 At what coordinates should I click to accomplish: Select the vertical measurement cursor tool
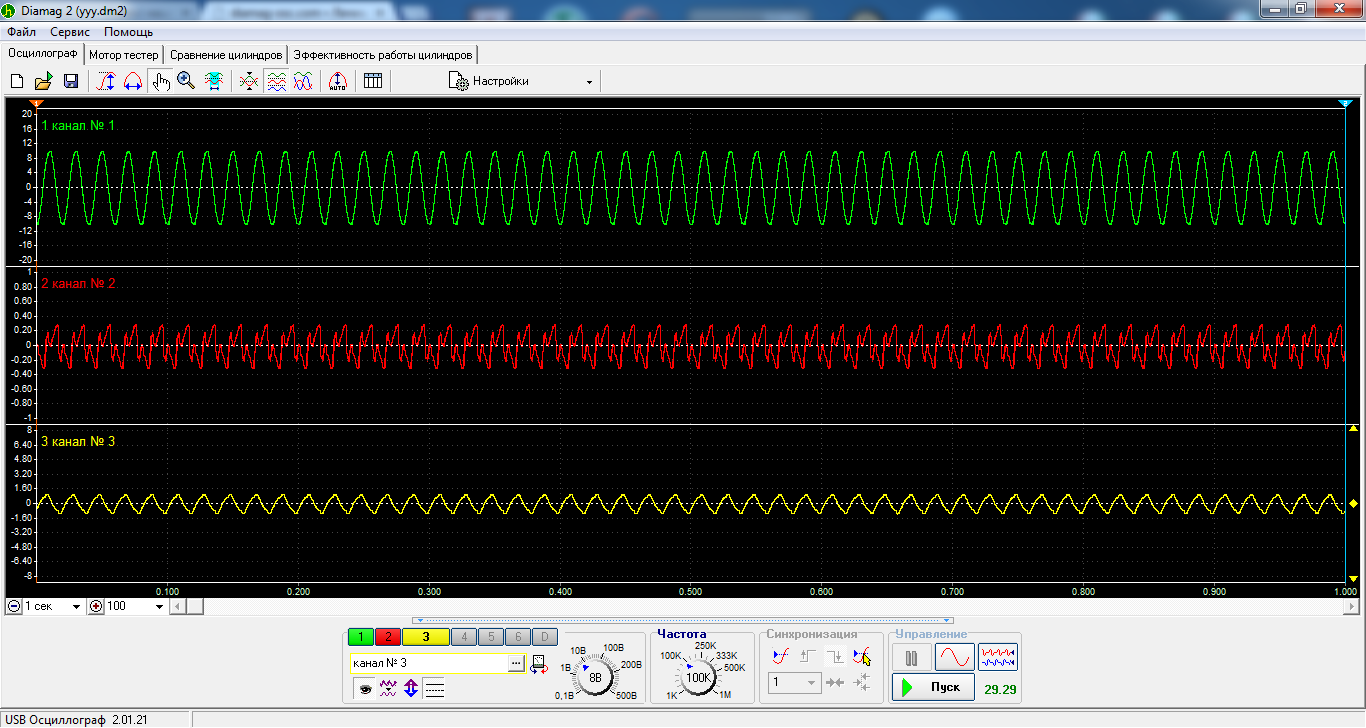[x=106, y=81]
